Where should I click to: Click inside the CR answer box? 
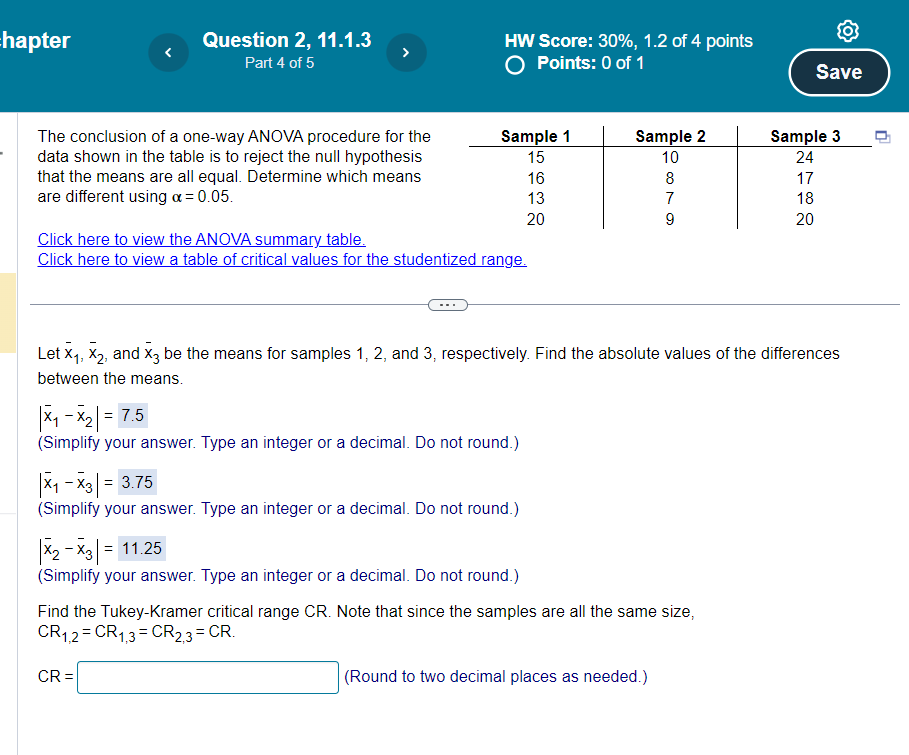coord(207,677)
